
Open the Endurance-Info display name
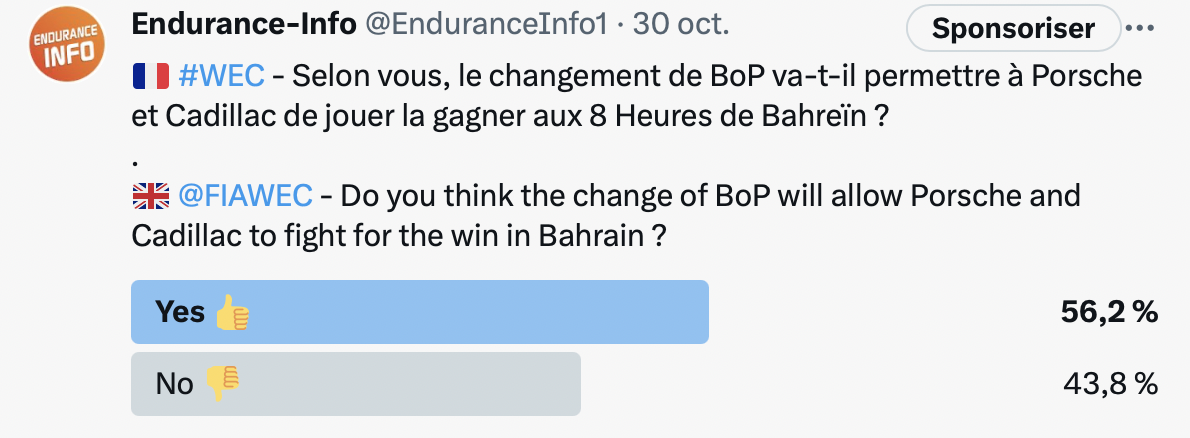tap(244, 25)
